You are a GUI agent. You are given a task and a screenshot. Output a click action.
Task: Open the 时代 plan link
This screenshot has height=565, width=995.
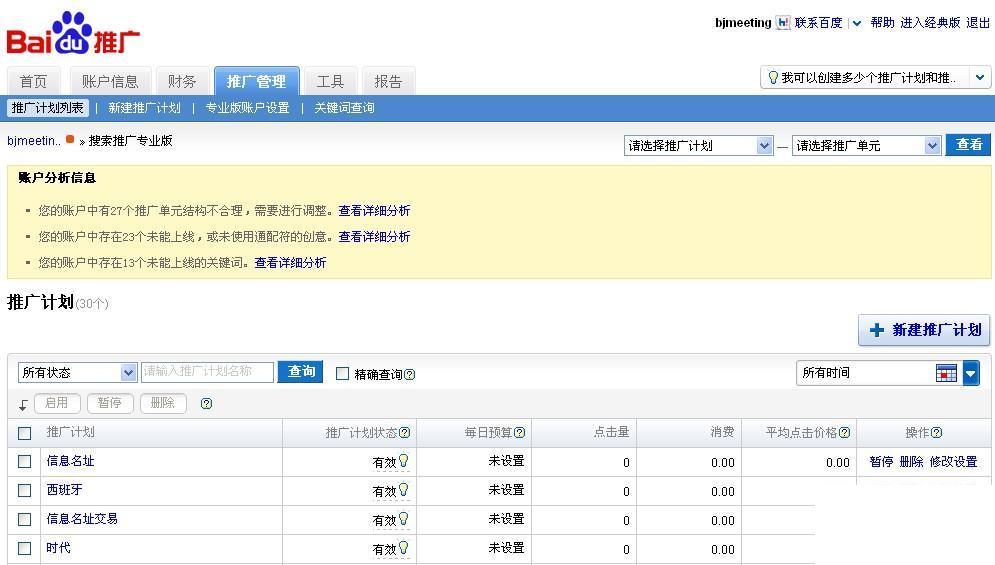58,548
